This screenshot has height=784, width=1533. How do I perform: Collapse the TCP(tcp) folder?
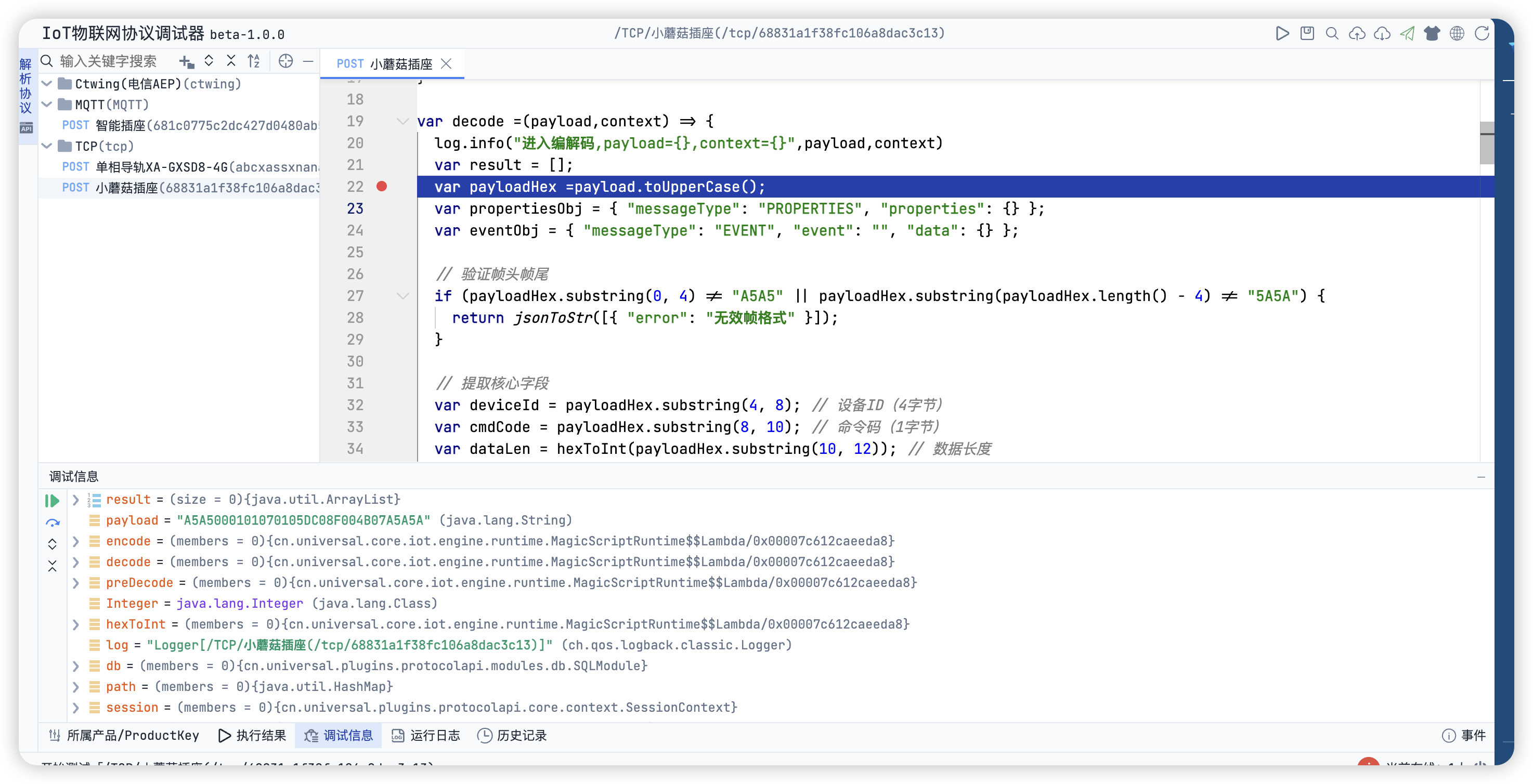(x=47, y=146)
